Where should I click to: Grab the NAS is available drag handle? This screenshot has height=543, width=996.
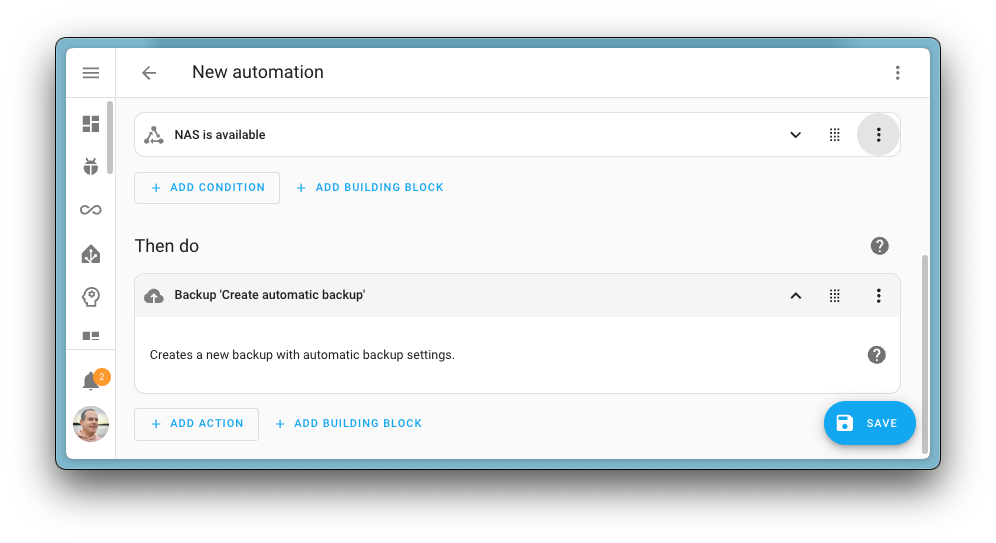[835, 135]
